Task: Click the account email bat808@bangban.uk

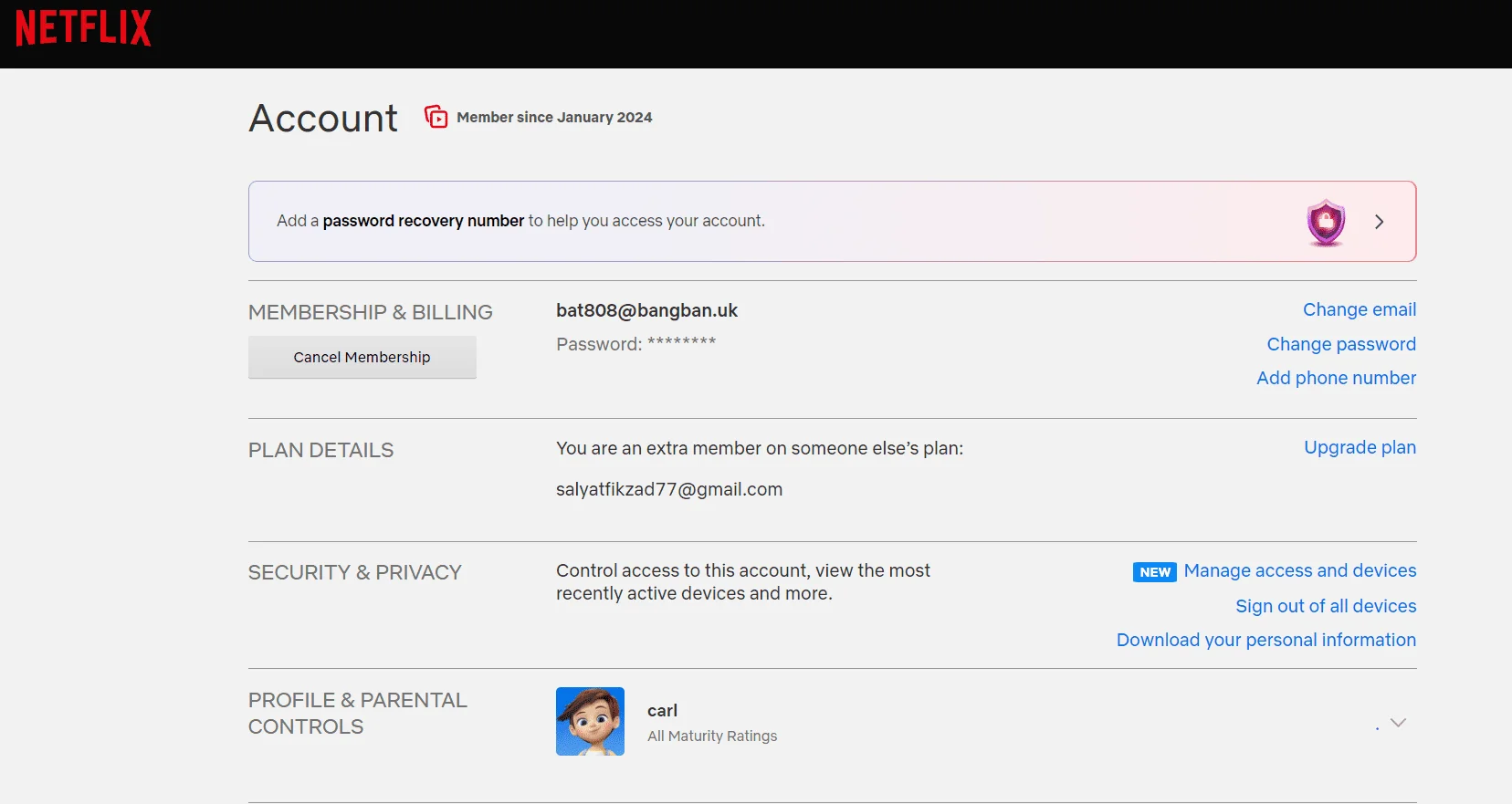Action: [x=646, y=310]
